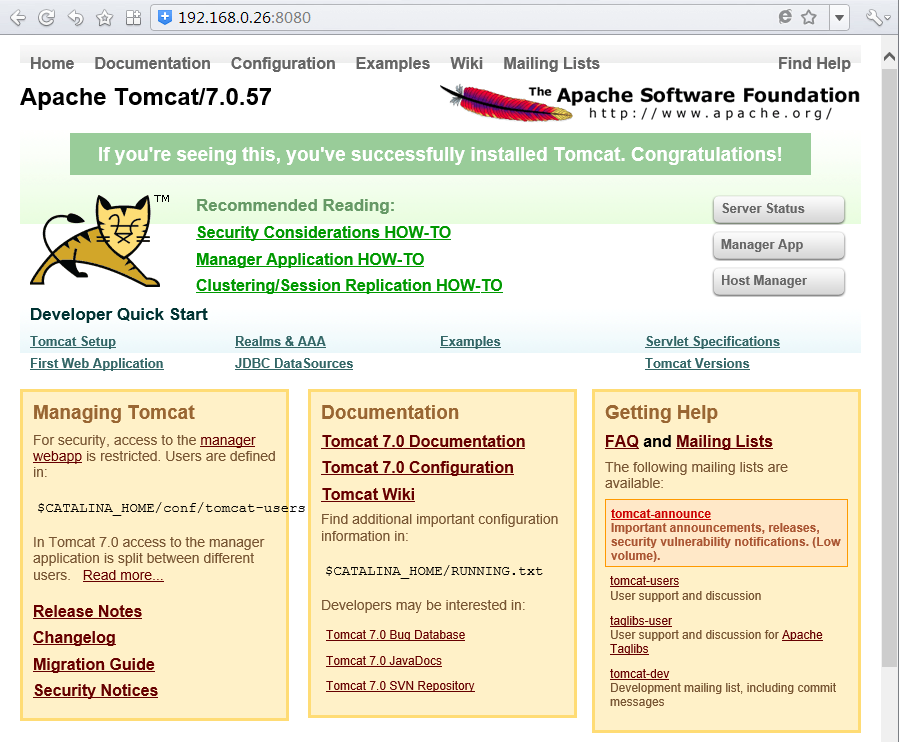Click the grid/apps icon in browser toolbar

(x=133, y=18)
